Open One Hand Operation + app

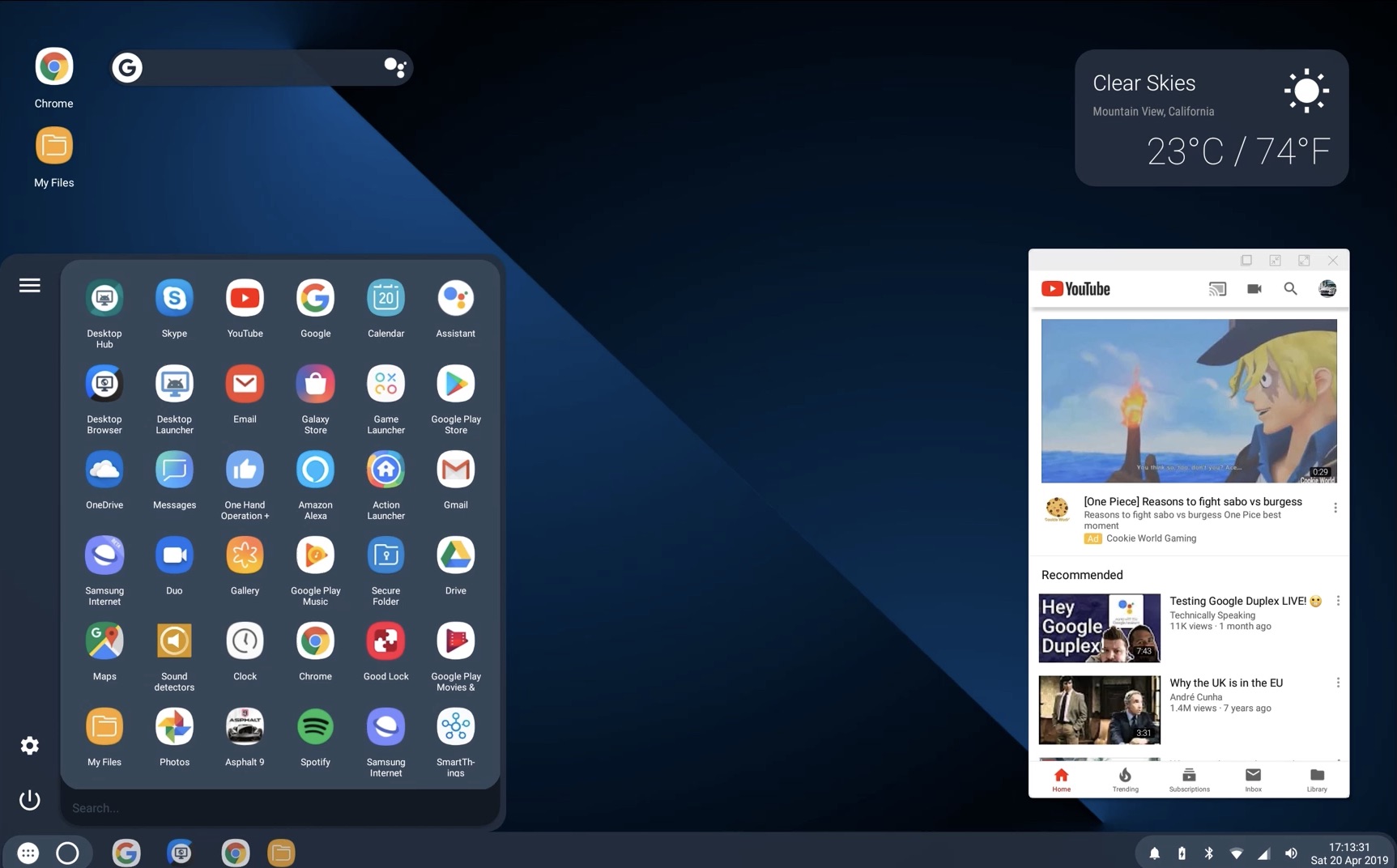click(245, 470)
